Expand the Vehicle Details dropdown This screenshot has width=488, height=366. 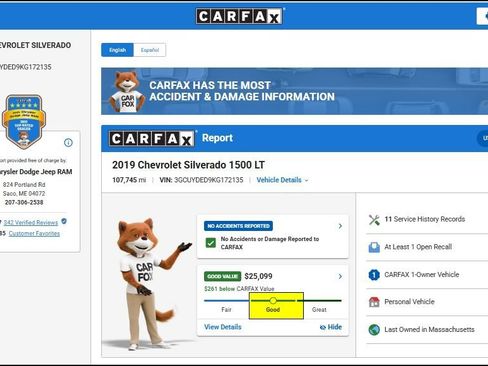point(282,180)
